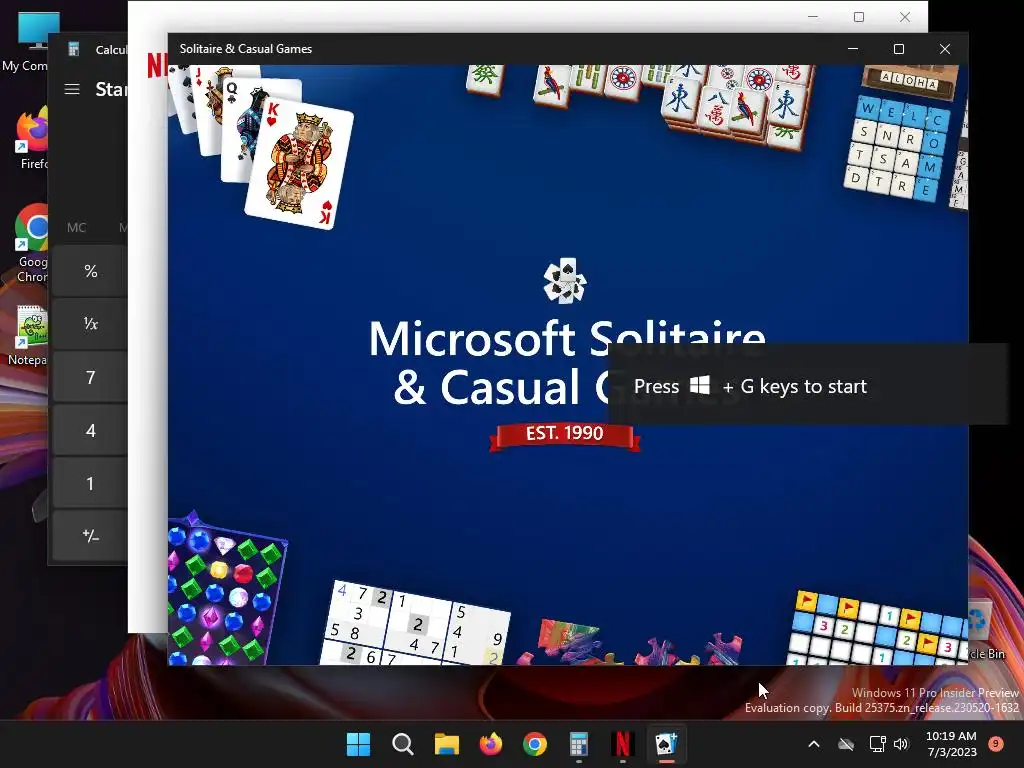
Task: Click the Calculator app icon in title bar
Action: pos(74,50)
